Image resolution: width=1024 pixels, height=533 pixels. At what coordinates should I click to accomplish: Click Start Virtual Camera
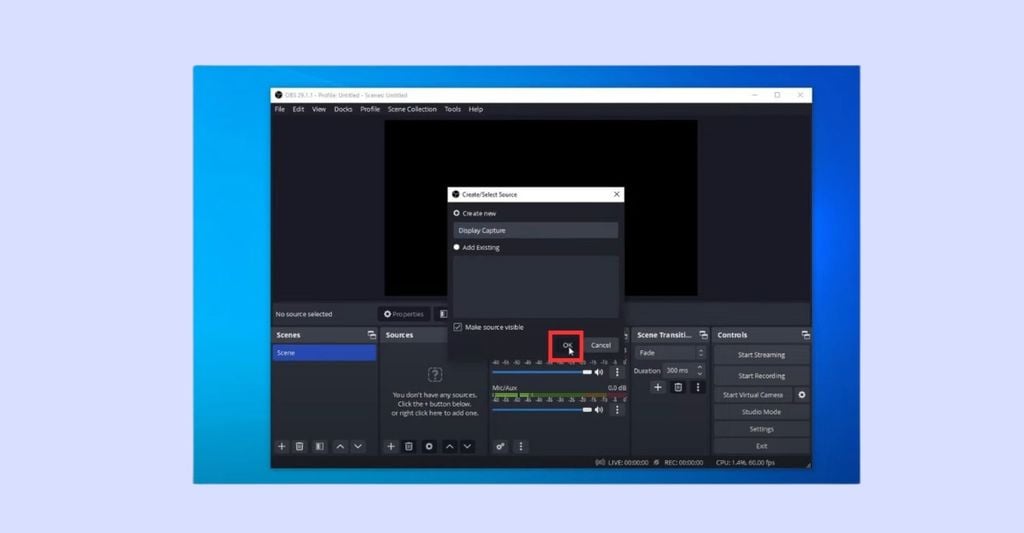753,395
